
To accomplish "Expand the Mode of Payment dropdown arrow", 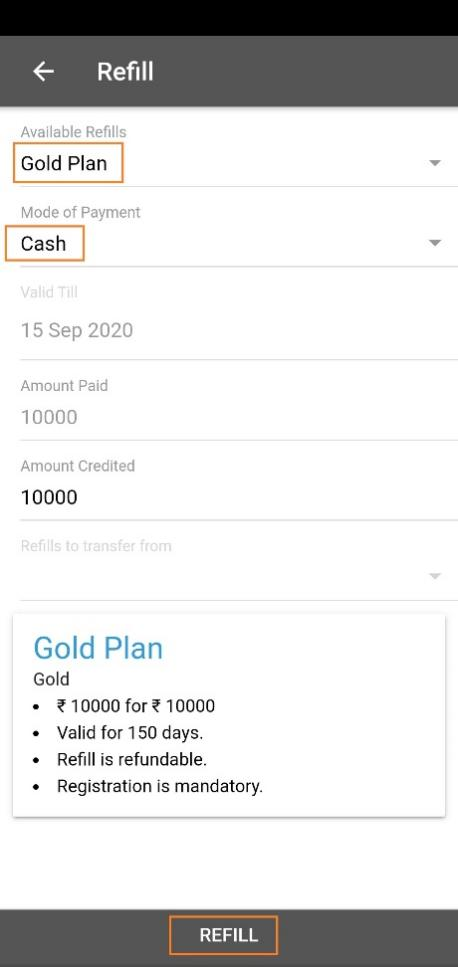I will [435, 243].
